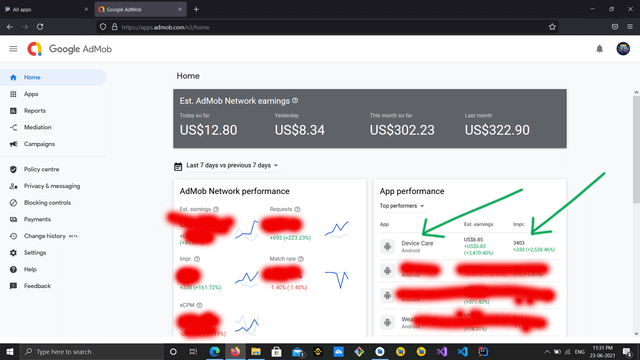This screenshot has height=360, width=640.
Task: Click the Yesterday US$8.34 value
Action: tap(300, 130)
